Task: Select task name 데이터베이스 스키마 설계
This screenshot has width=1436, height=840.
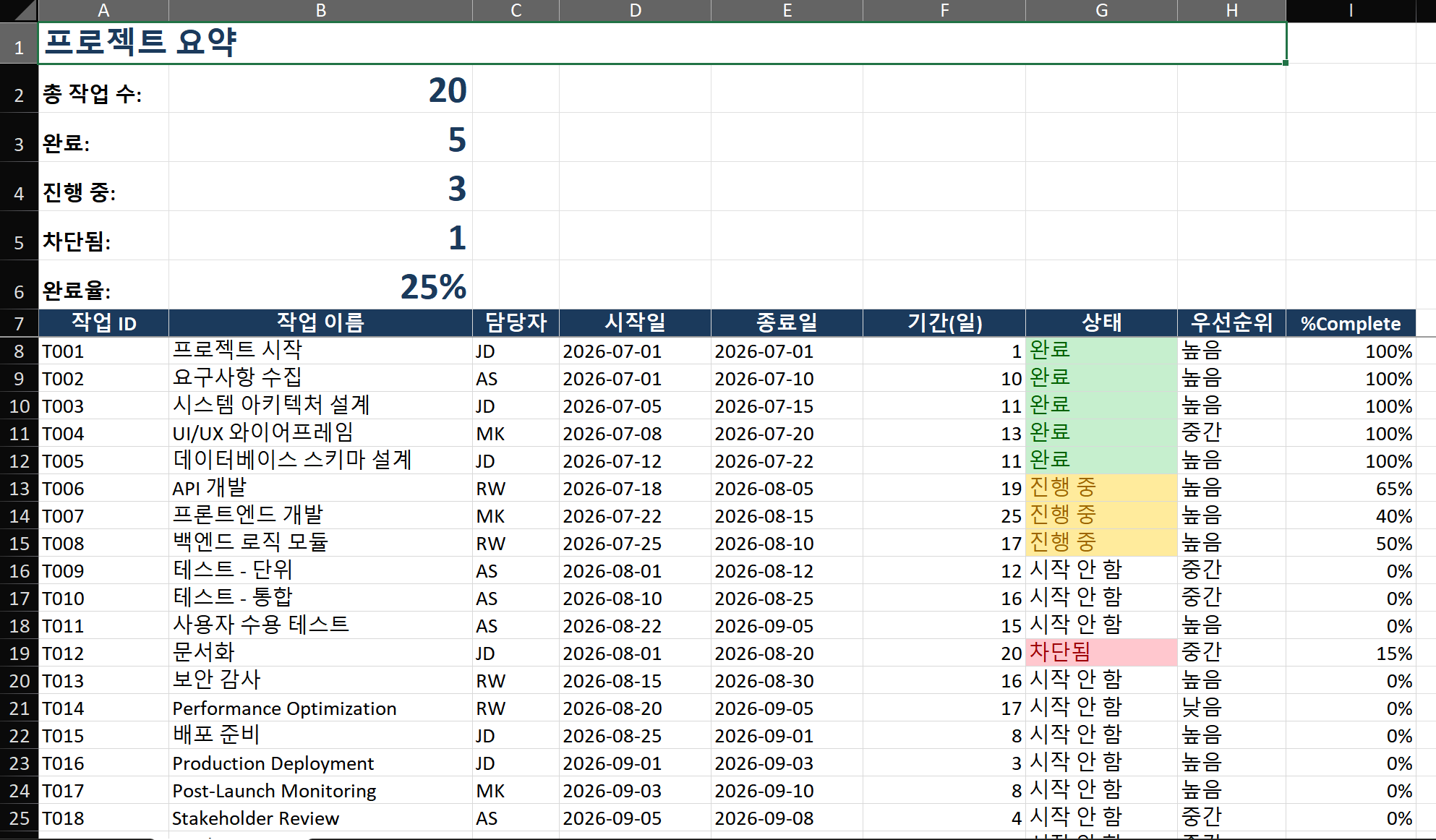Action: pyautogui.click(x=320, y=460)
